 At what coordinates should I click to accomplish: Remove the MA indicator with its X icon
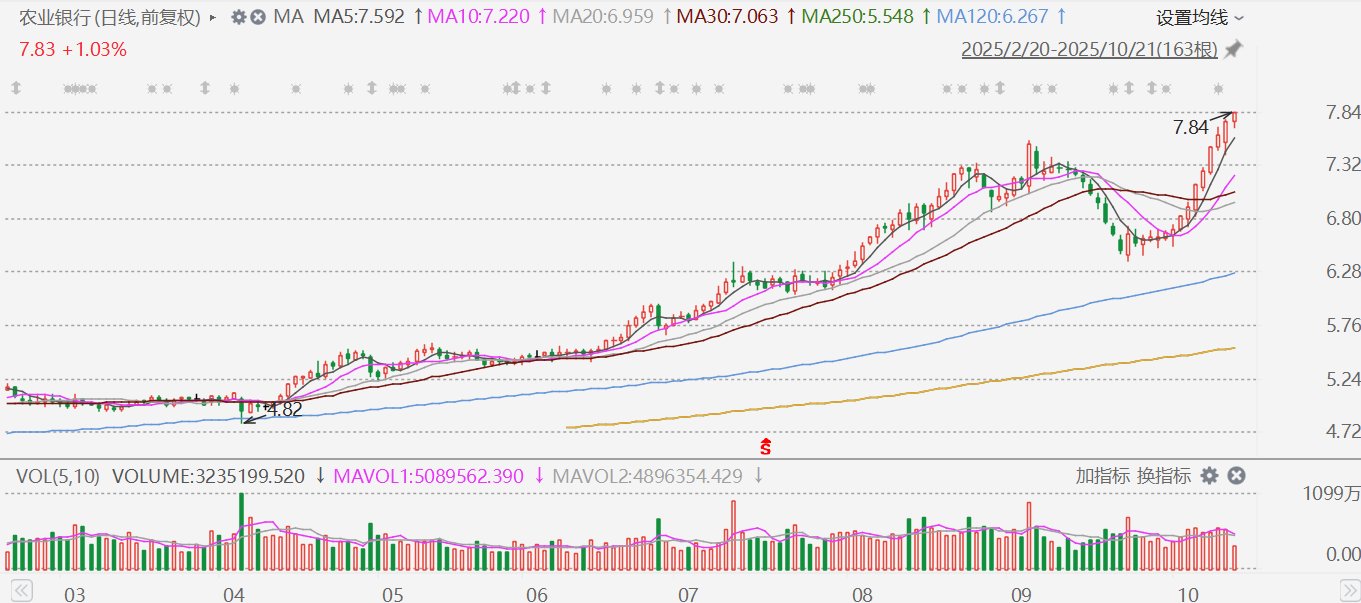(258, 17)
